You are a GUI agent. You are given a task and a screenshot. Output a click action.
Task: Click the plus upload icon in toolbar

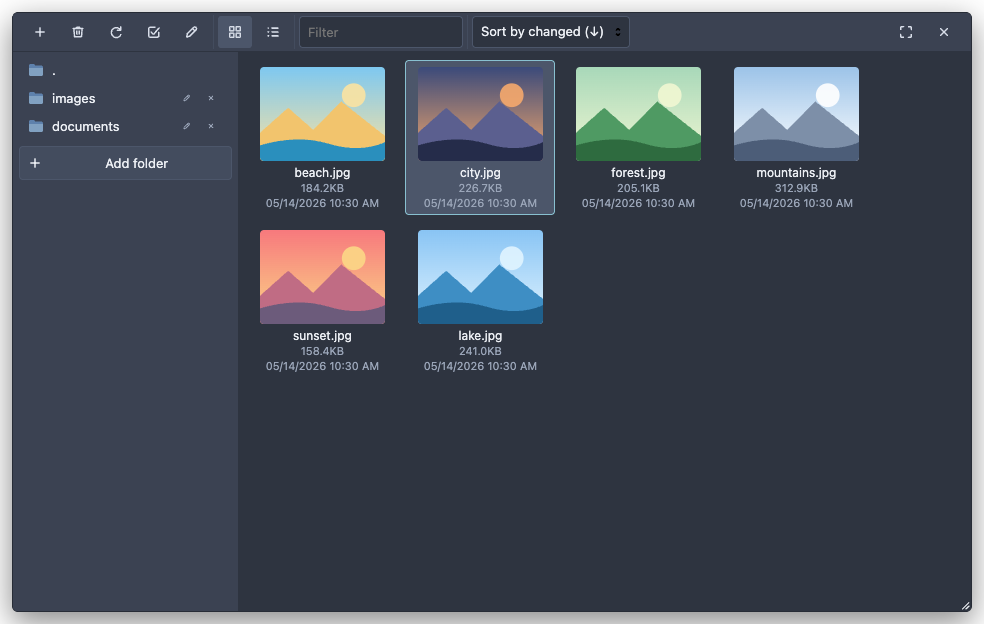pos(40,32)
